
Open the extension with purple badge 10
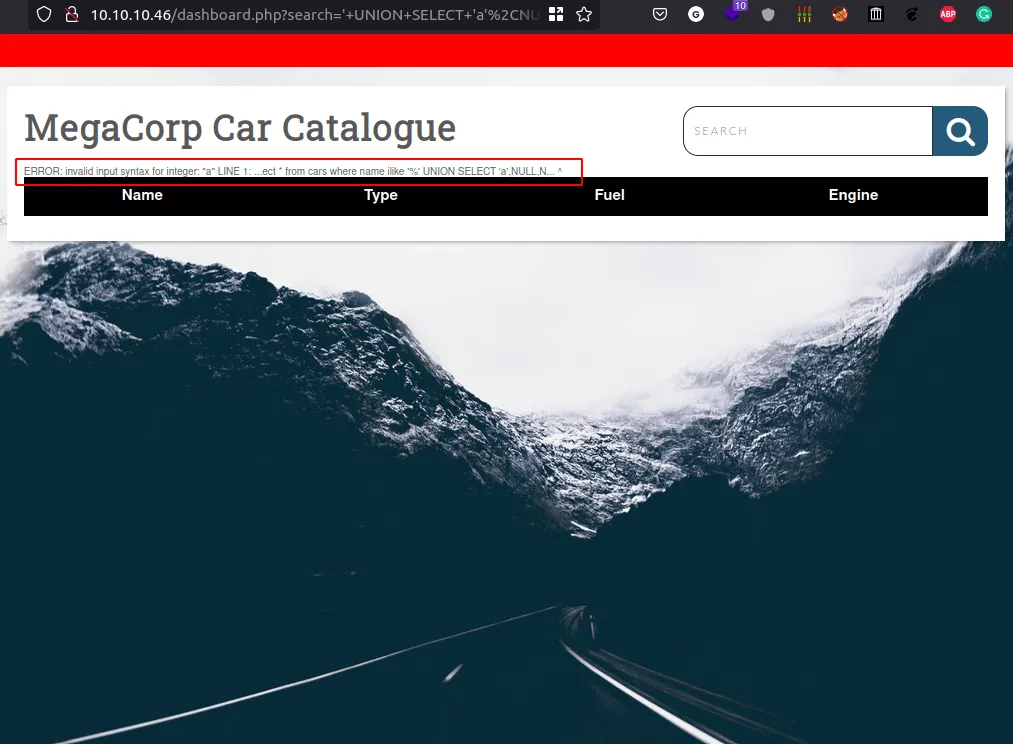click(733, 14)
